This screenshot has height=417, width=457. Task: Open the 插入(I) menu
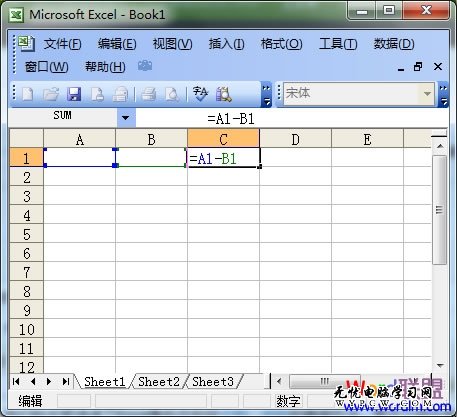[226, 44]
